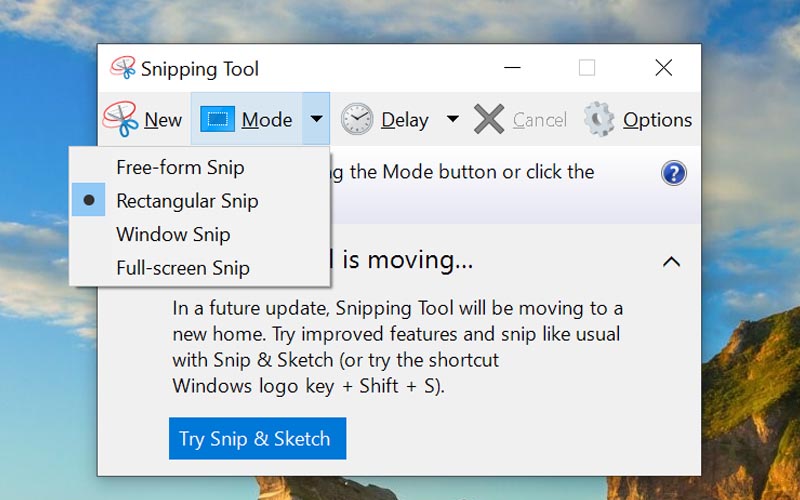Close the Snipping Tool window
800x500 pixels.
tap(663, 68)
